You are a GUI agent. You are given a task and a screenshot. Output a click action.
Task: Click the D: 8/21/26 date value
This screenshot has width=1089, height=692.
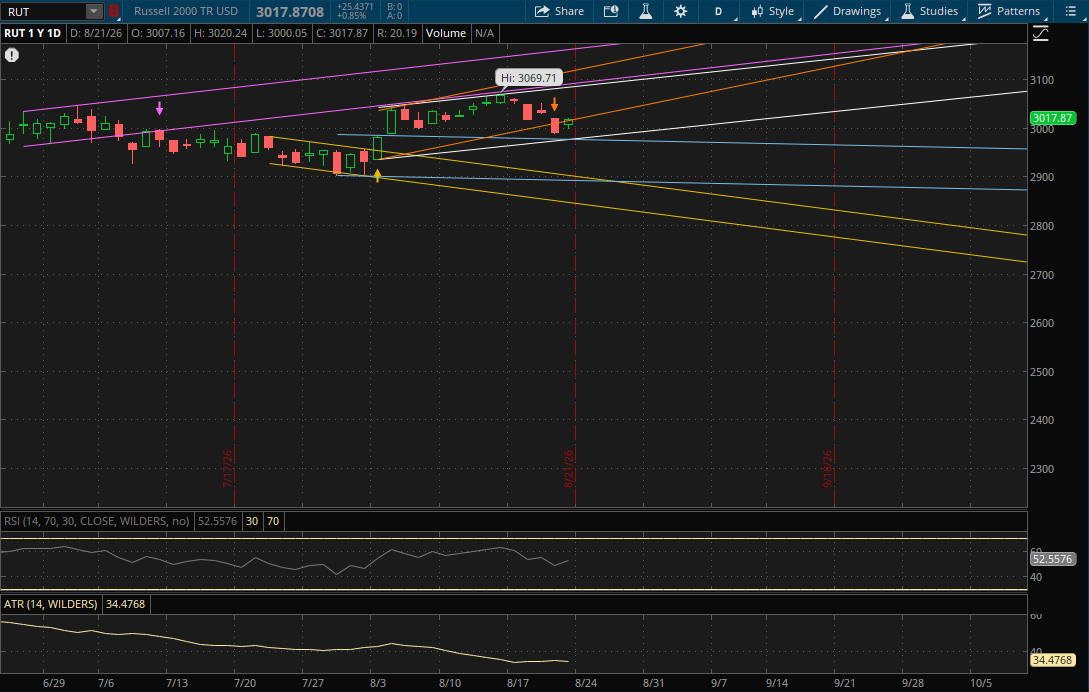[96, 33]
